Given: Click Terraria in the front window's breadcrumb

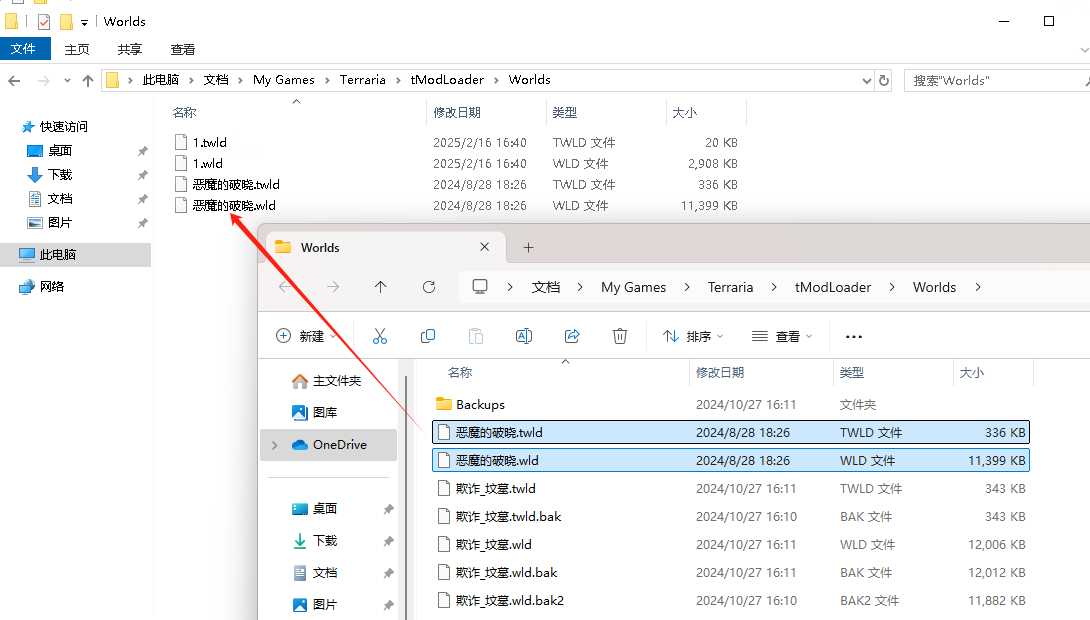Looking at the screenshot, I should (x=730, y=287).
